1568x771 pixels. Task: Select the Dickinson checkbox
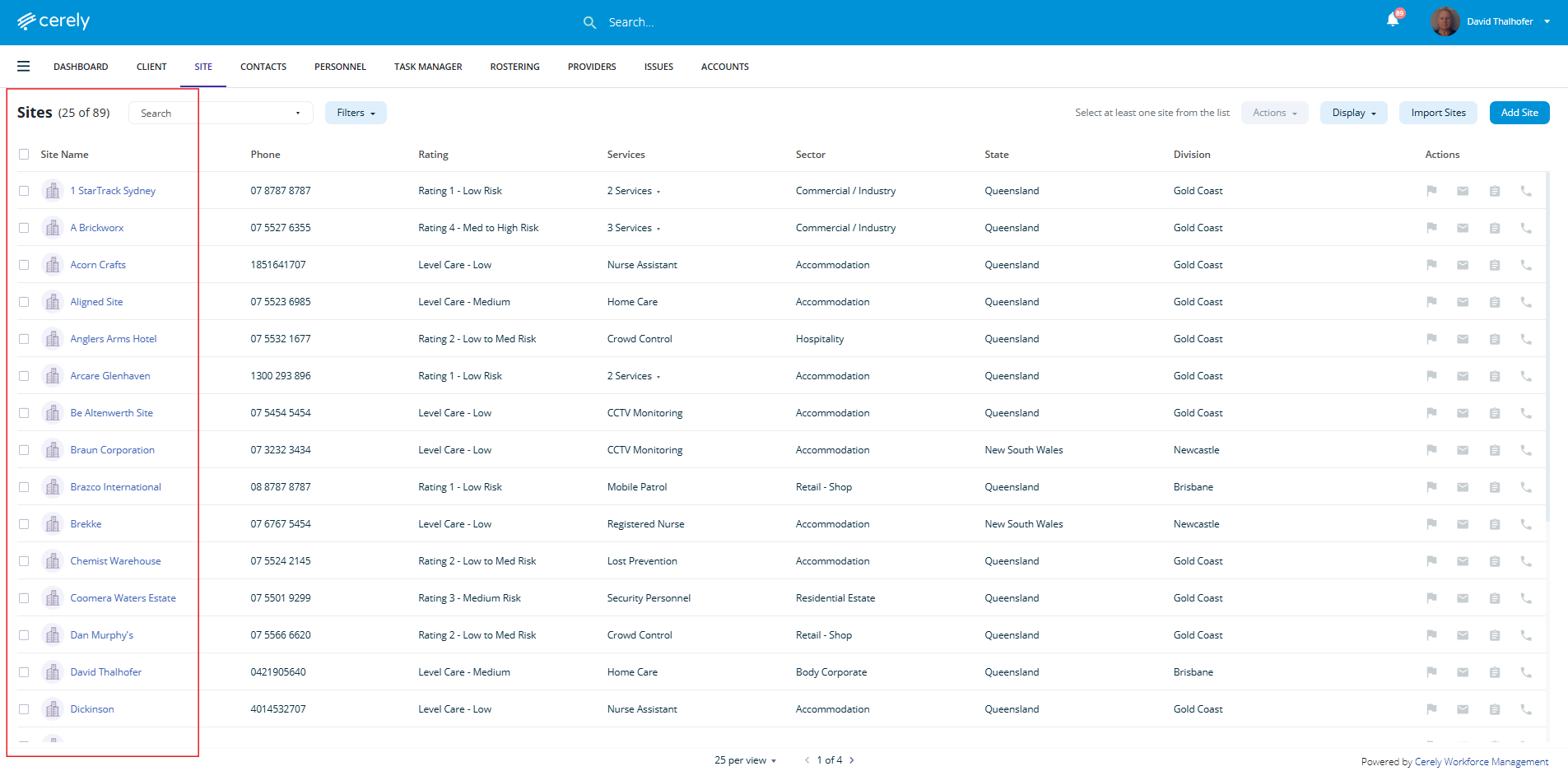(24, 709)
